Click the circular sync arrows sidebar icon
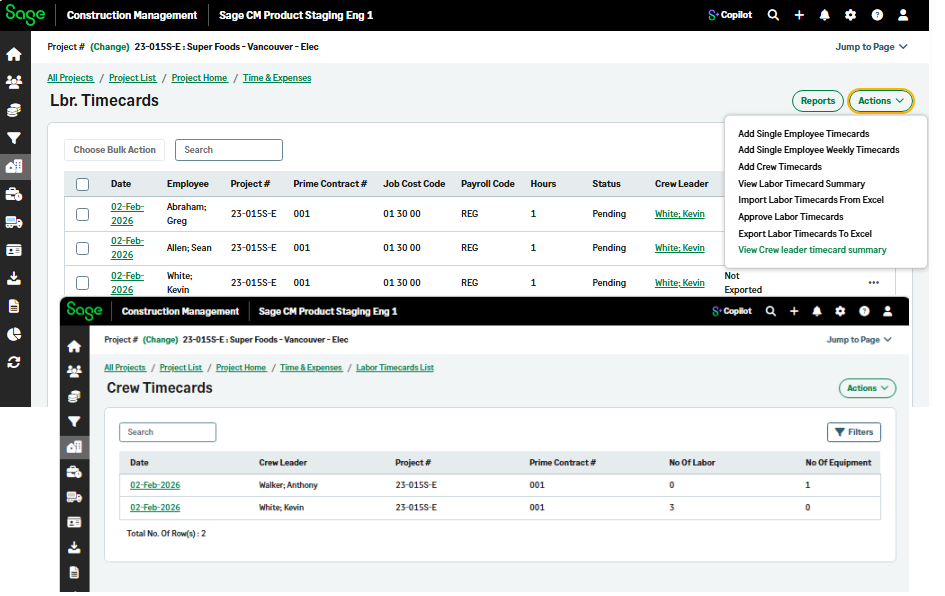The image size is (945, 596). (14, 362)
